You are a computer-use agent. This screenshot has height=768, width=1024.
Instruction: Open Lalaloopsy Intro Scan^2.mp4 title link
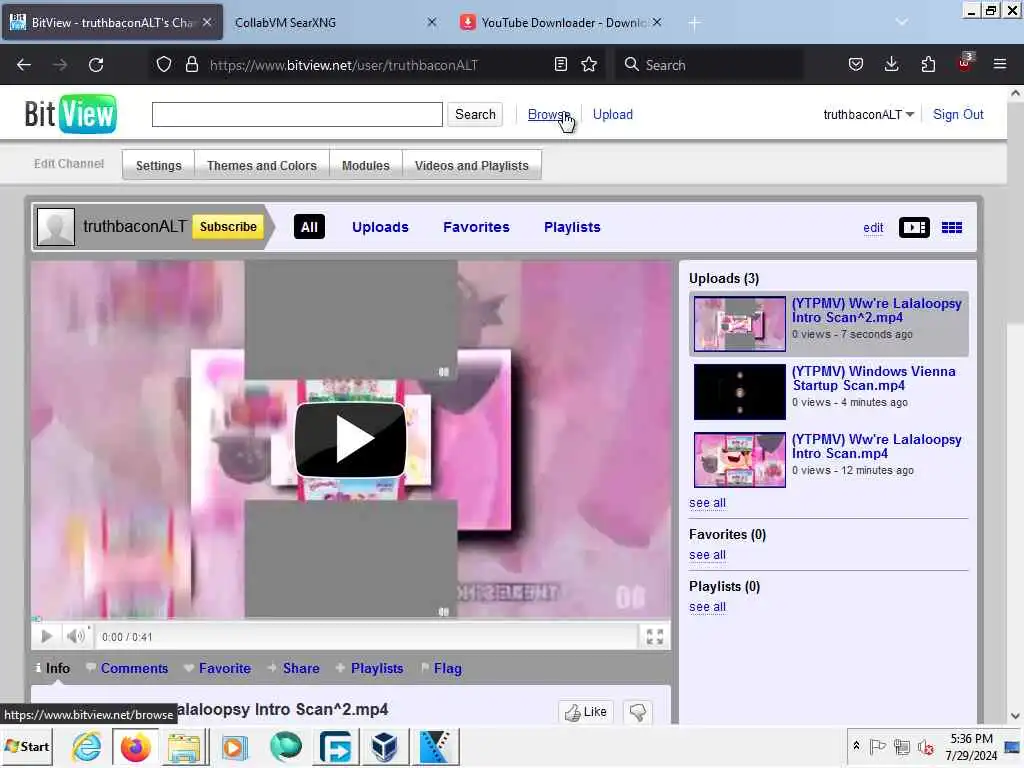pos(876,310)
